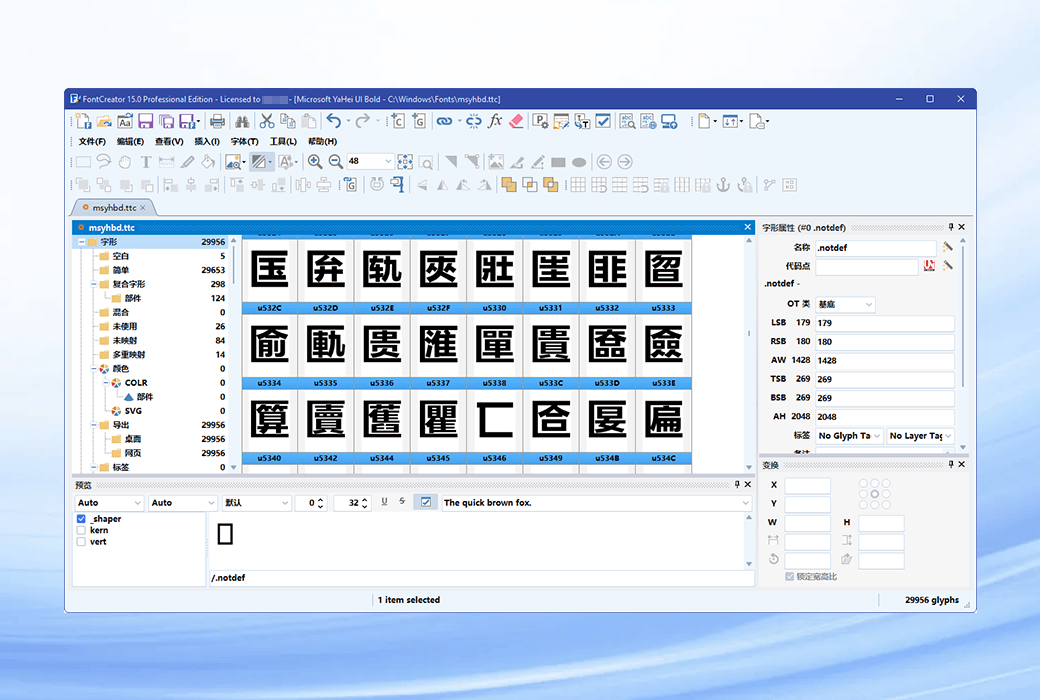The image size is (1040, 700).
Task: Enable the kern feature checkbox
Action: pyautogui.click(x=81, y=530)
